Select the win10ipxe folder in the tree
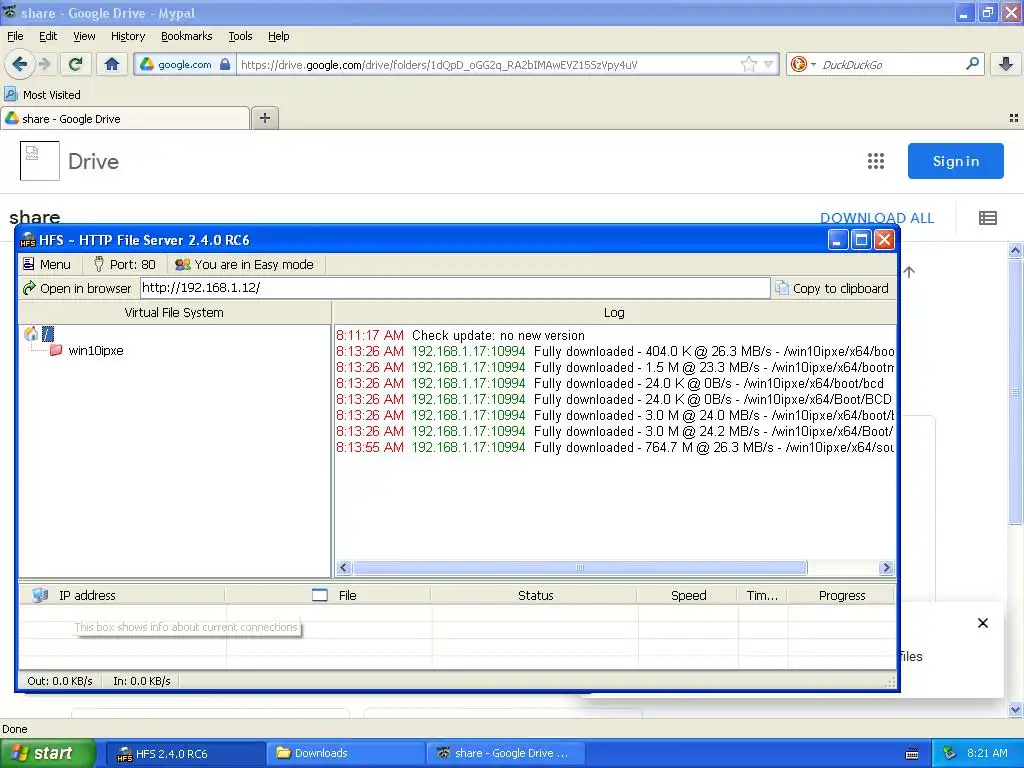The width and height of the screenshot is (1024, 768). coord(87,351)
